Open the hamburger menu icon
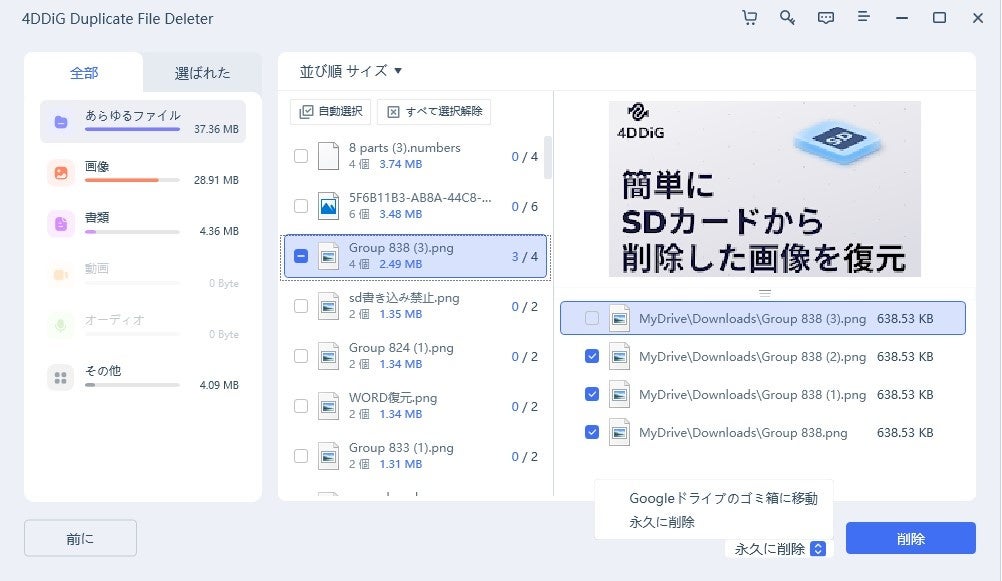This screenshot has height=581, width=1002. (863, 17)
